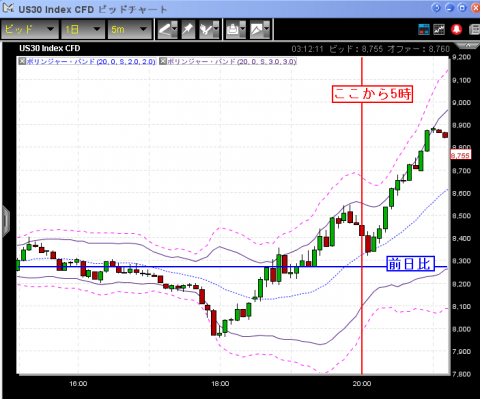Expand the line tool dropdown arrow

point(175,30)
